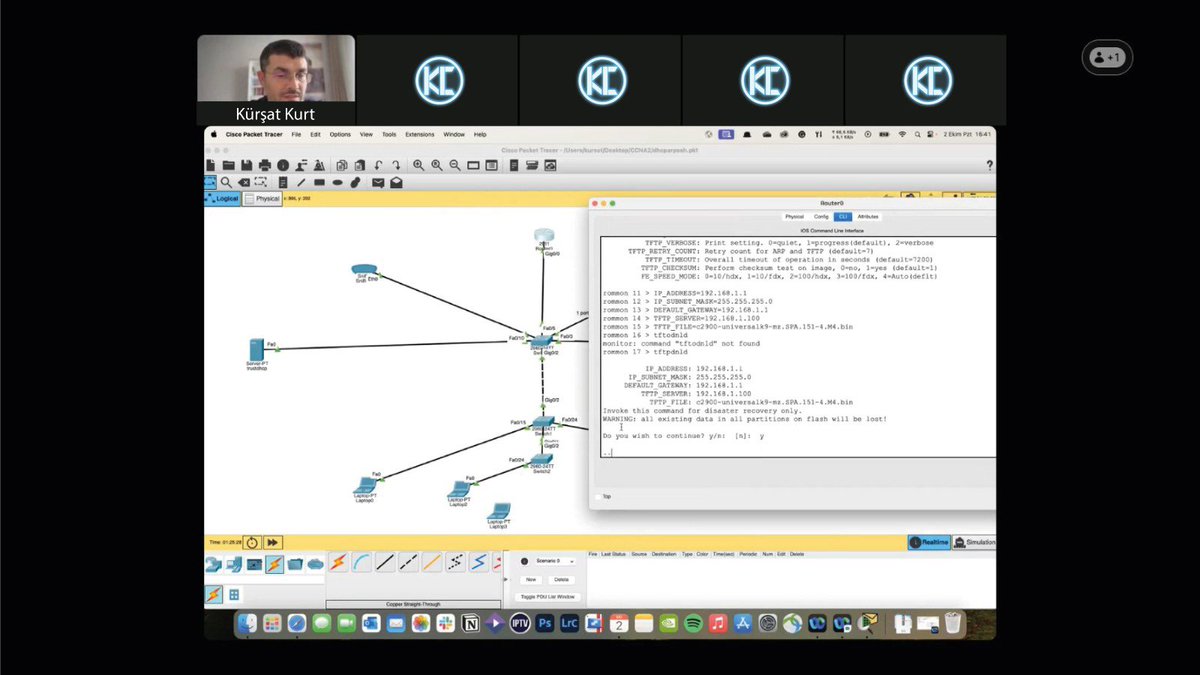Select the Draw Line tool
The height and width of the screenshot is (675, 1200).
click(x=301, y=182)
